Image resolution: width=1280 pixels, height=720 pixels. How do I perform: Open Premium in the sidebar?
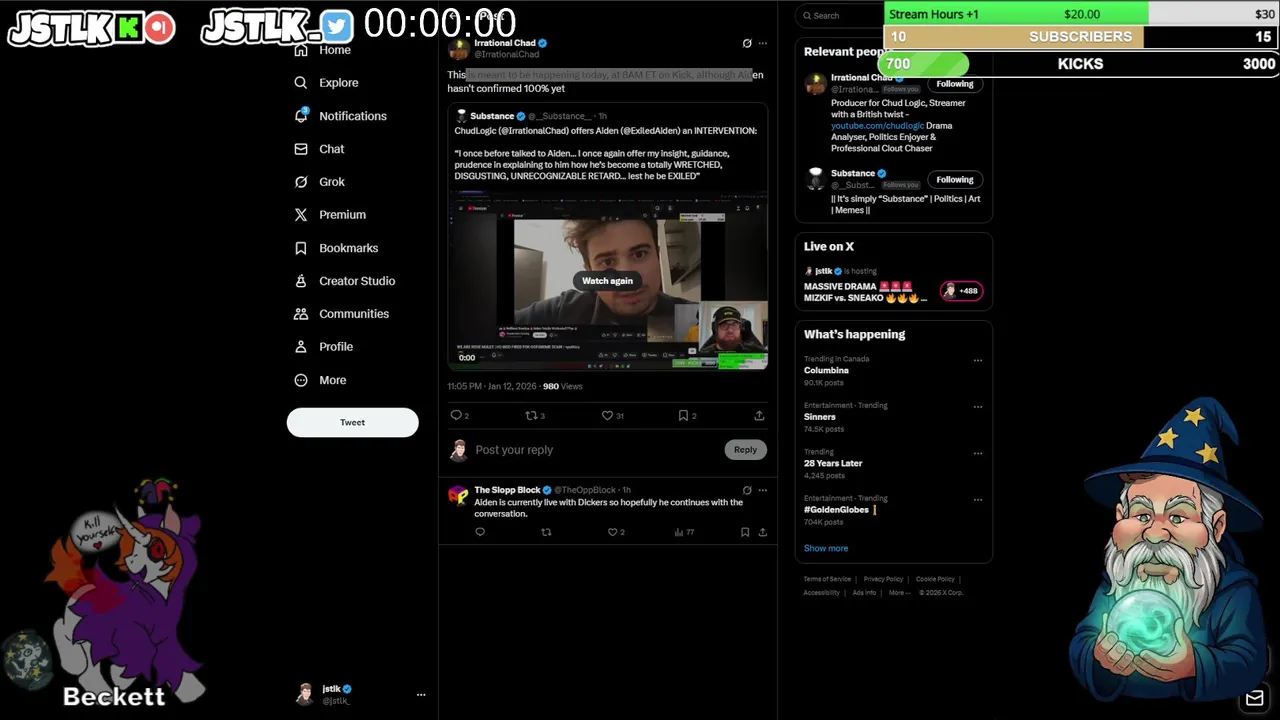point(342,215)
